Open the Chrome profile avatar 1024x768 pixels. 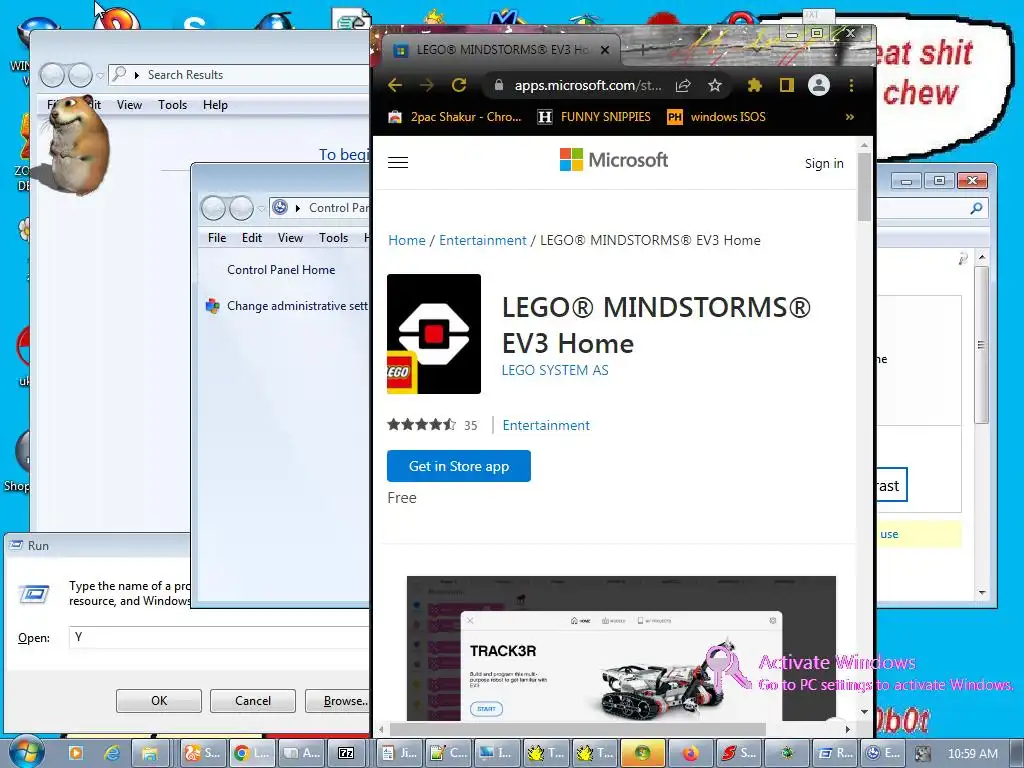[818, 85]
